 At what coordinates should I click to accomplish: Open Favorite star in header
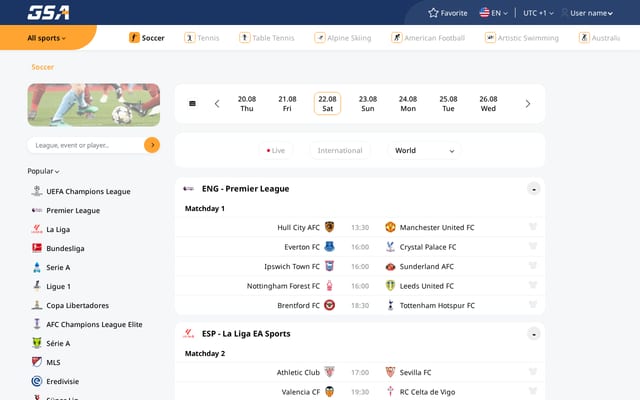pos(448,13)
